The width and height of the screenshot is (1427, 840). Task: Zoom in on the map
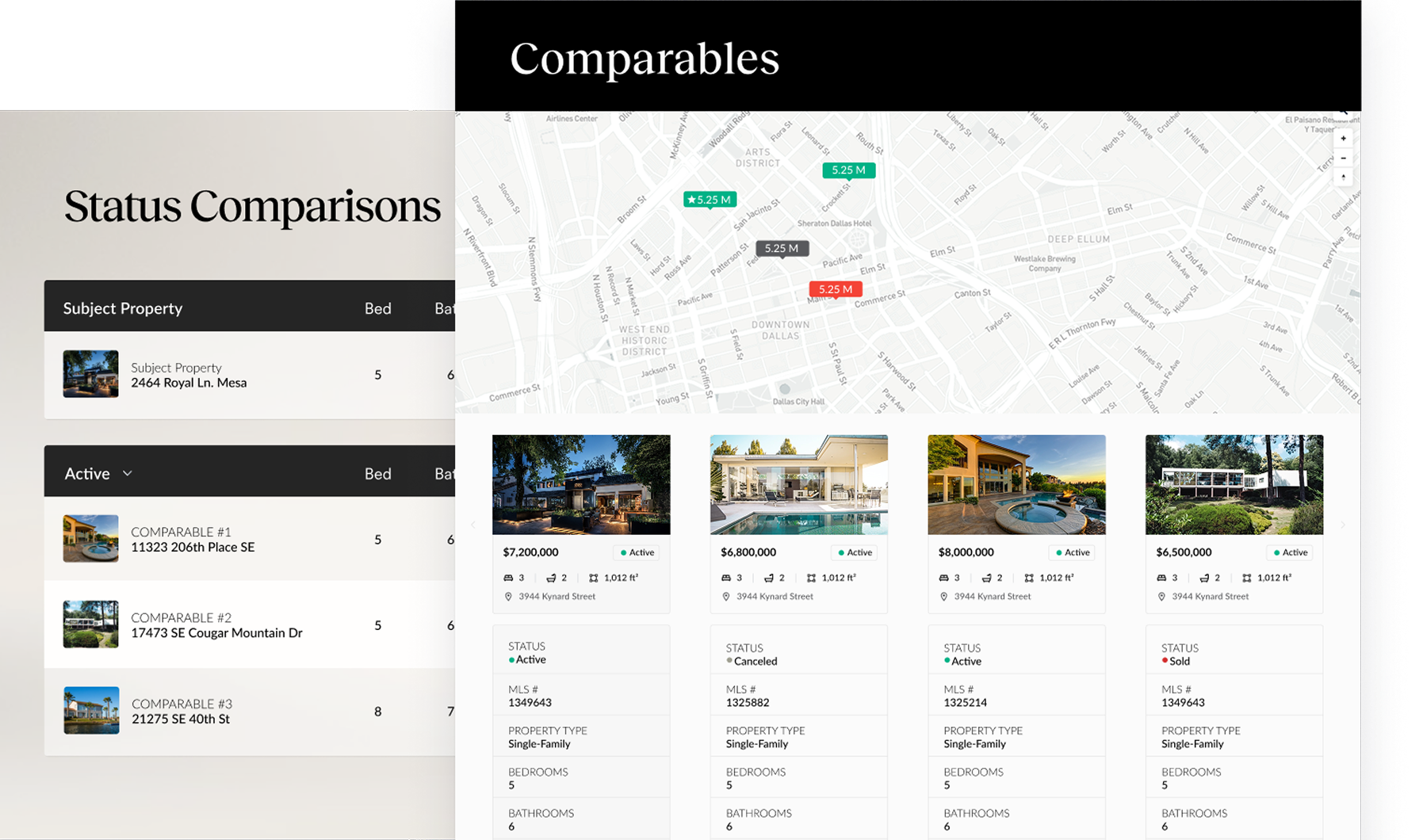(x=1343, y=139)
